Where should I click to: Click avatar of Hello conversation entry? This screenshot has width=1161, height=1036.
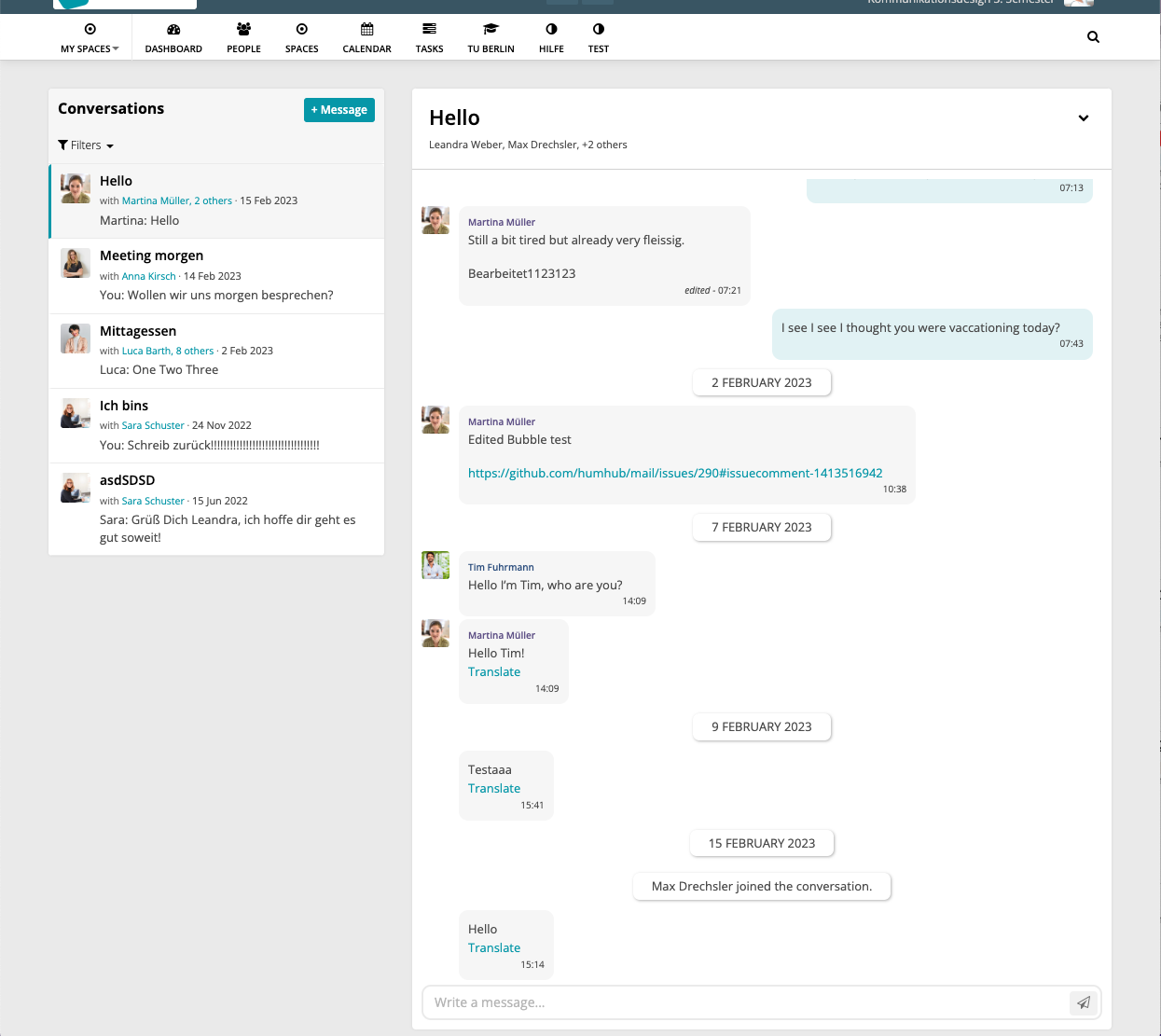point(76,188)
